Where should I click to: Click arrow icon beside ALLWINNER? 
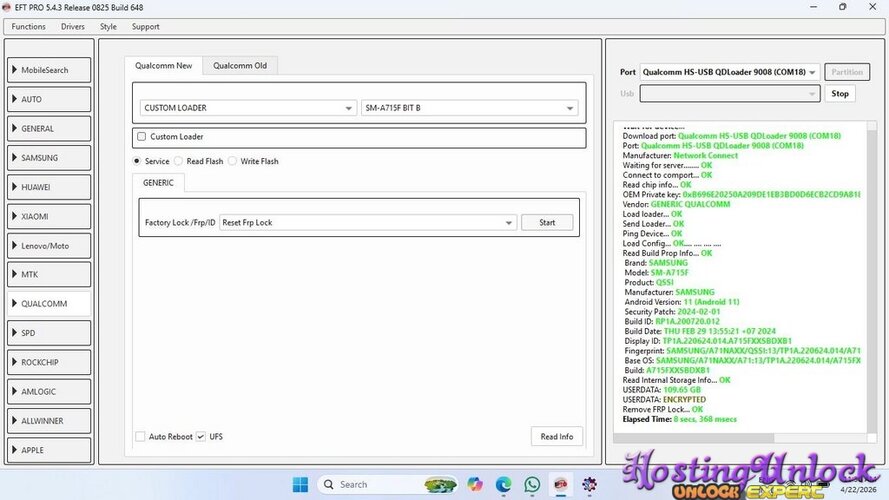(14, 421)
